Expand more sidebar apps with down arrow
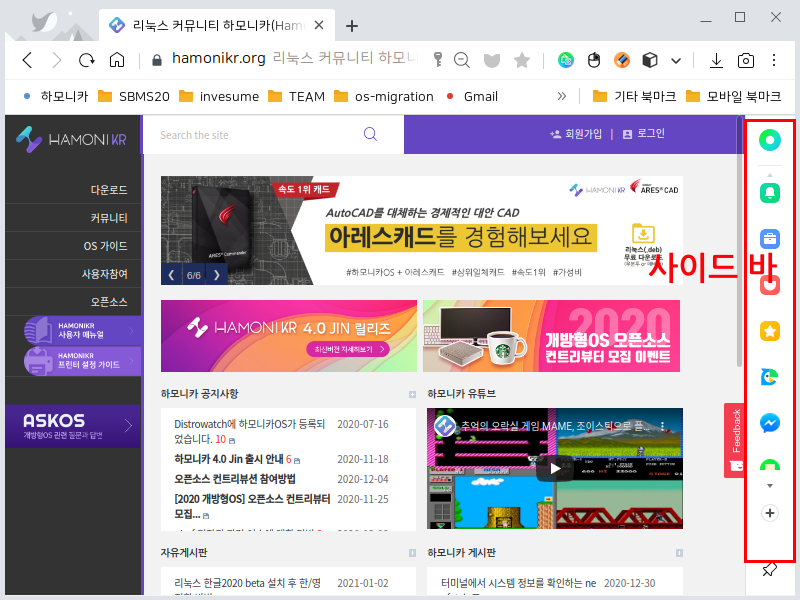 770,485
